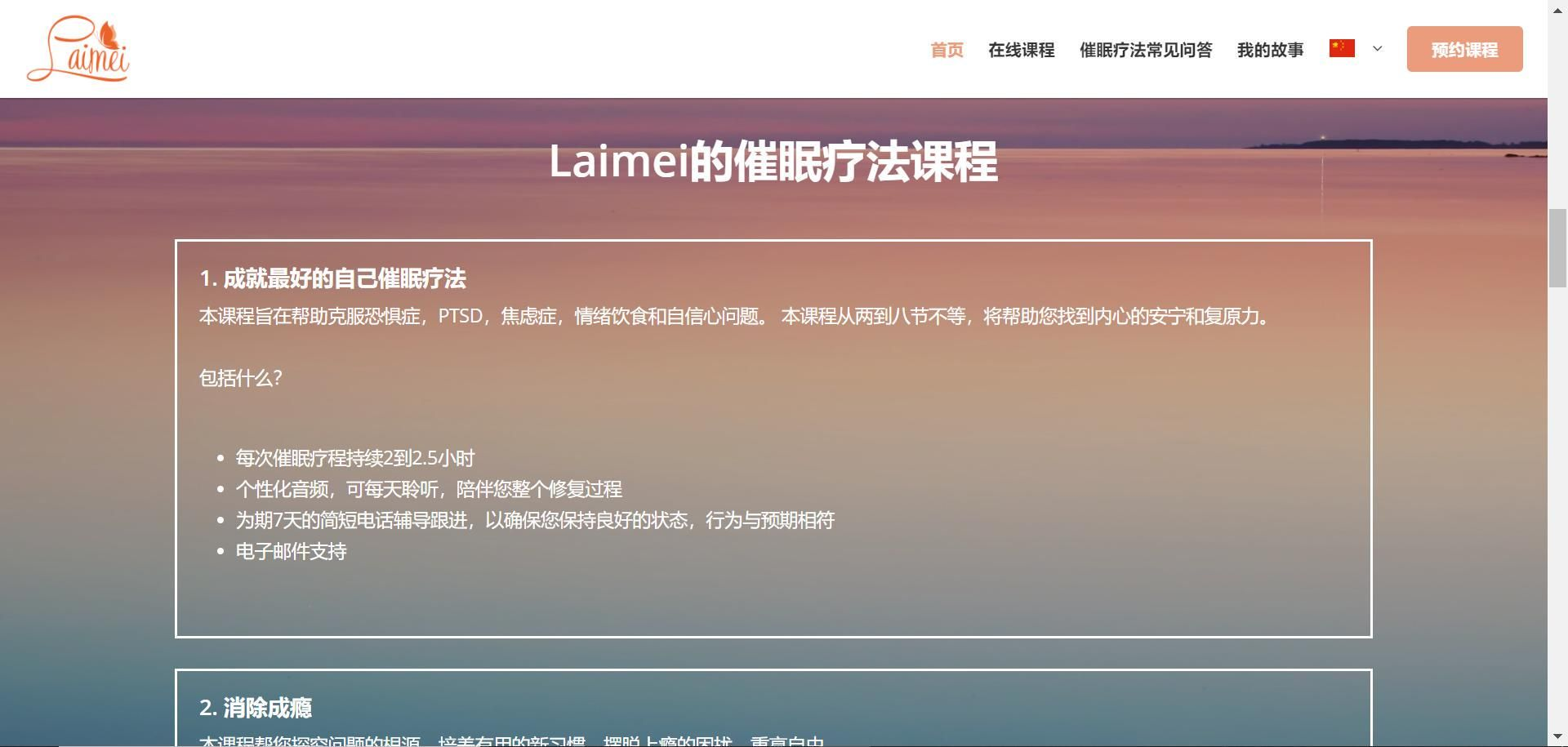Image resolution: width=1568 pixels, height=747 pixels.
Task: Open the 在线课程 page
Action: (x=1022, y=49)
